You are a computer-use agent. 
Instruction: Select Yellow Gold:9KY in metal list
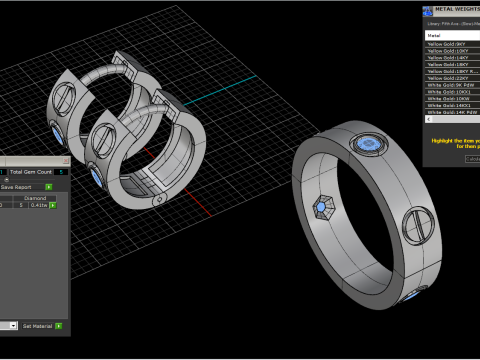click(452, 44)
